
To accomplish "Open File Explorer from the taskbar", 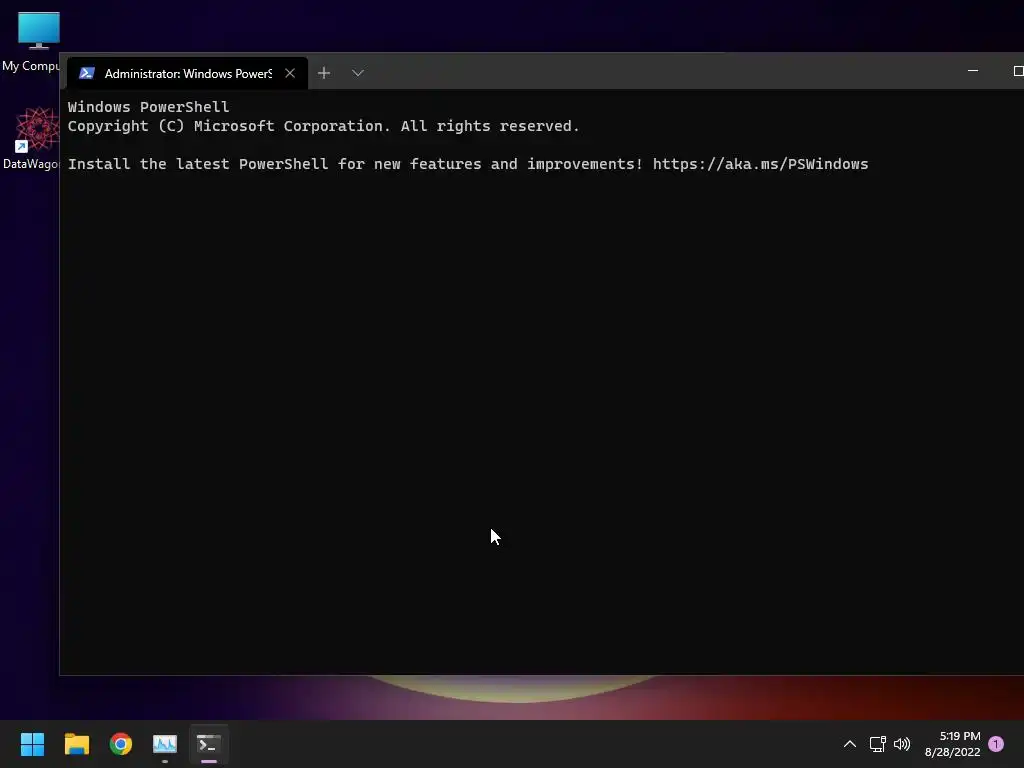I will pos(76,744).
